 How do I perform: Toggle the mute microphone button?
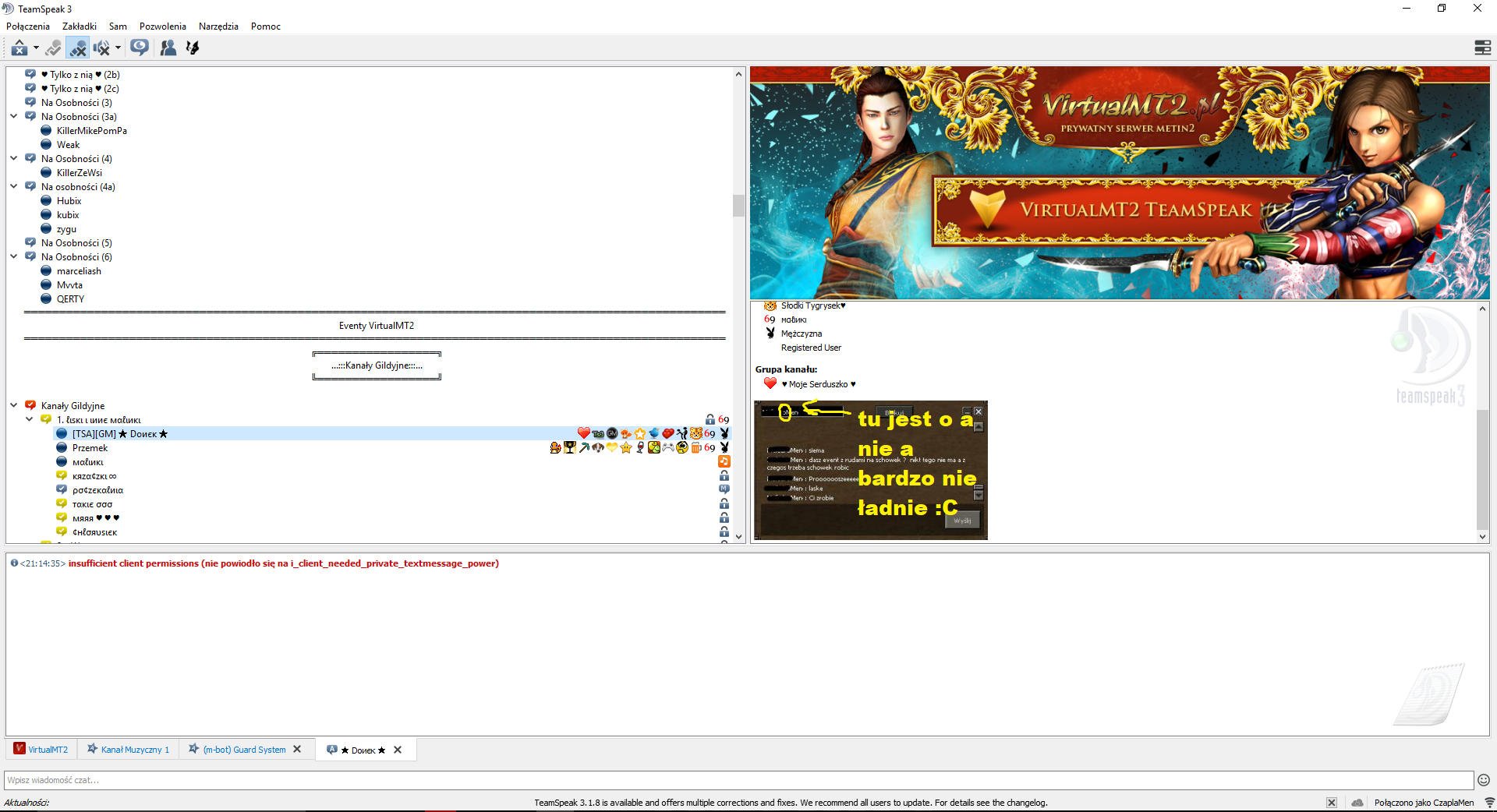77,48
